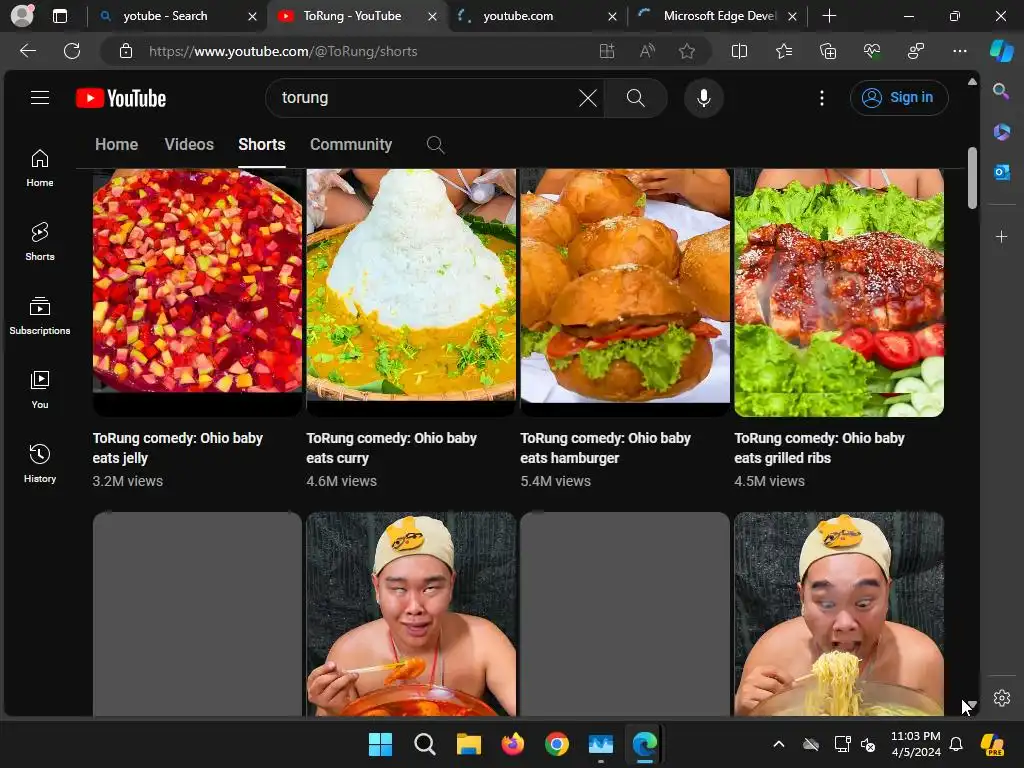Open taskbar clock showing 11:03 PM
This screenshot has height=768, width=1024.
pos(916,744)
